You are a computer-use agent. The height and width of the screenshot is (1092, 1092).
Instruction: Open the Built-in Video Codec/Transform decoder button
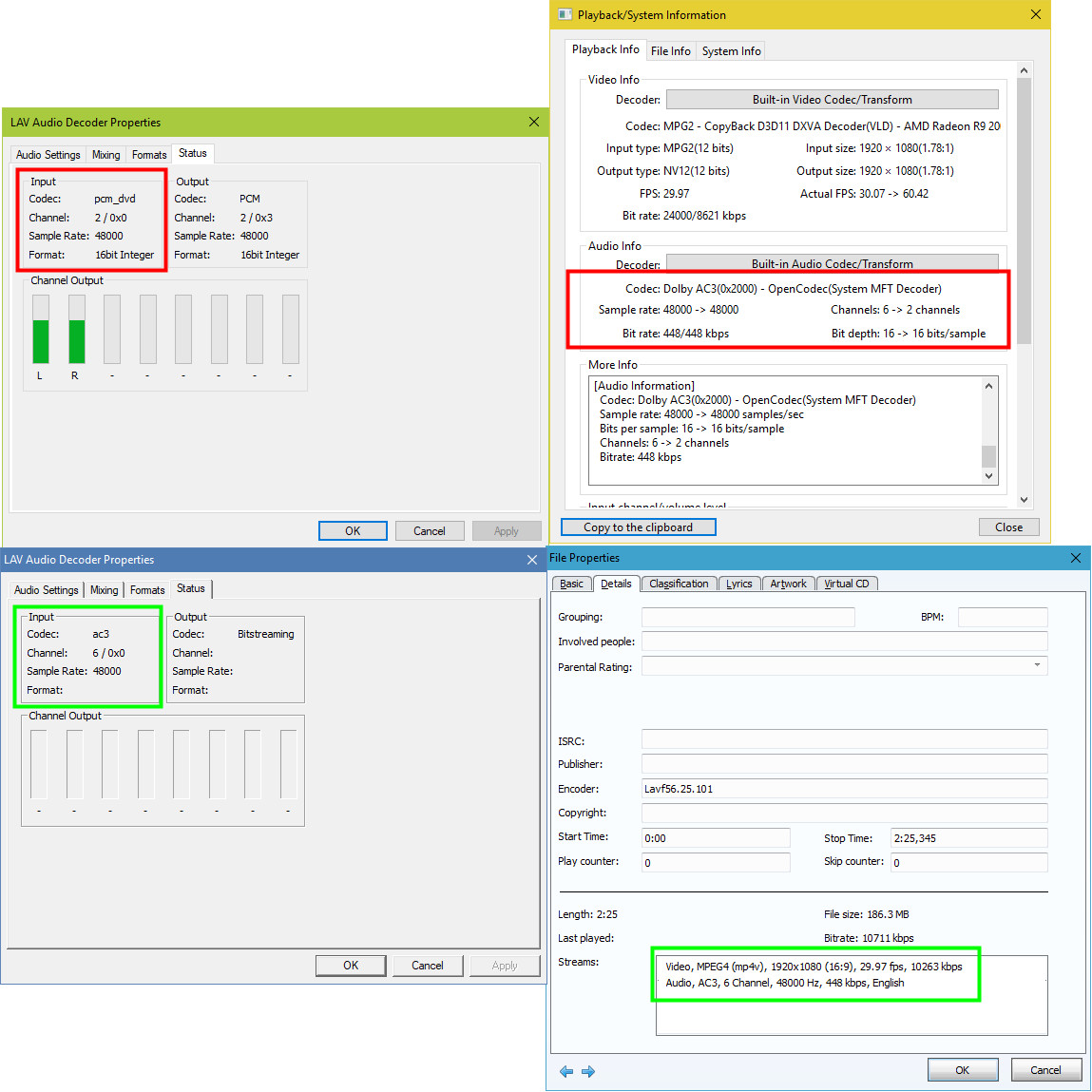(x=832, y=100)
